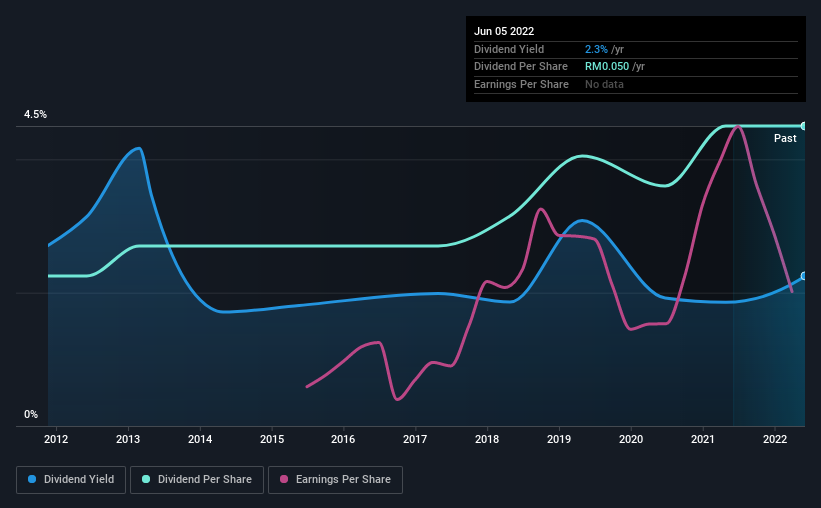Select the 2016 x-axis label
This screenshot has width=821, height=508.
pos(343,439)
